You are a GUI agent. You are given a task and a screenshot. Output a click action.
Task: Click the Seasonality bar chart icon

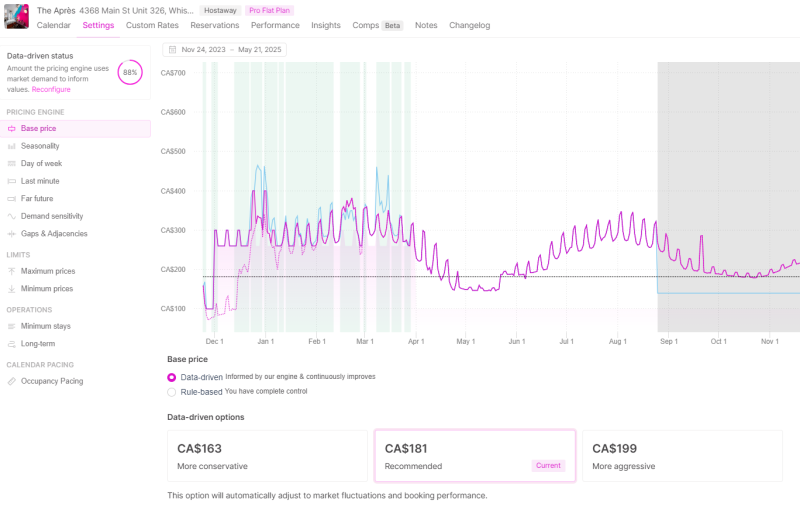[x=11, y=146]
